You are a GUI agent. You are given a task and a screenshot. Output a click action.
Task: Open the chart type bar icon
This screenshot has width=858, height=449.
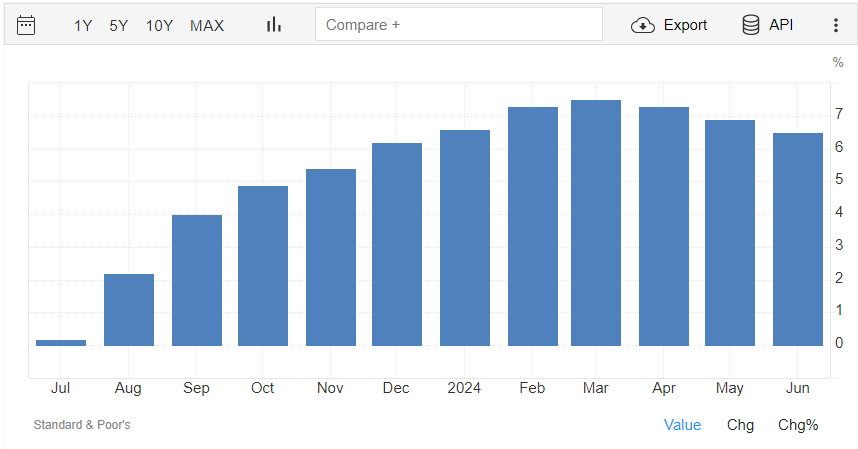274,25
